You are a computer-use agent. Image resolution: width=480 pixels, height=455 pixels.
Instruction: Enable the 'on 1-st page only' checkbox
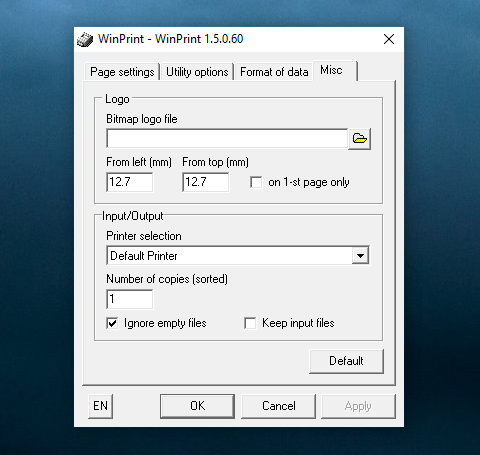256,182
